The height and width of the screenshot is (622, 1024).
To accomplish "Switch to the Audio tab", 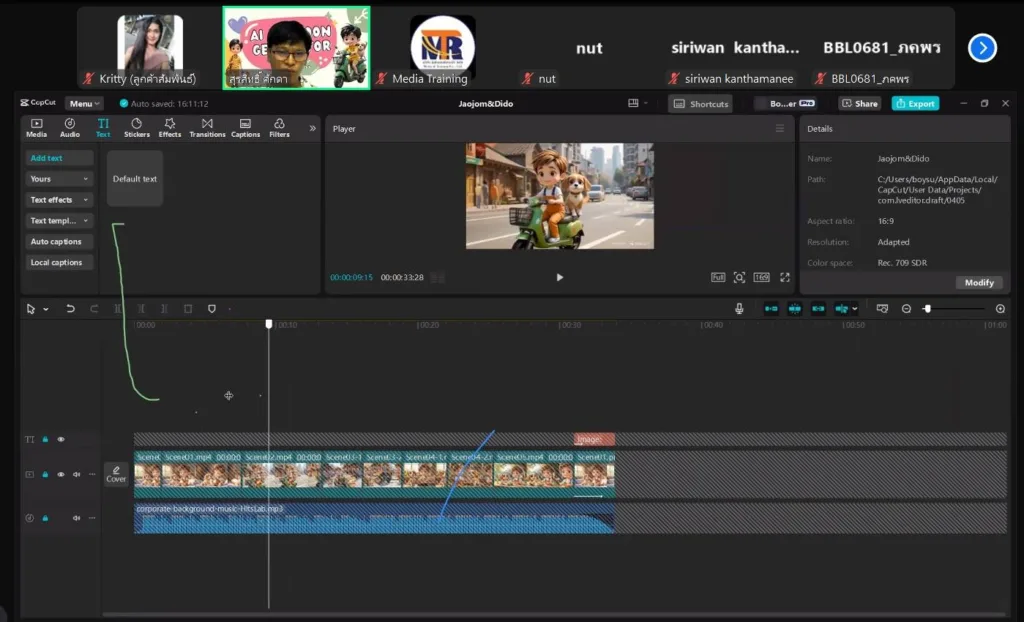I will pyautogui.click(x=70, y=127).
